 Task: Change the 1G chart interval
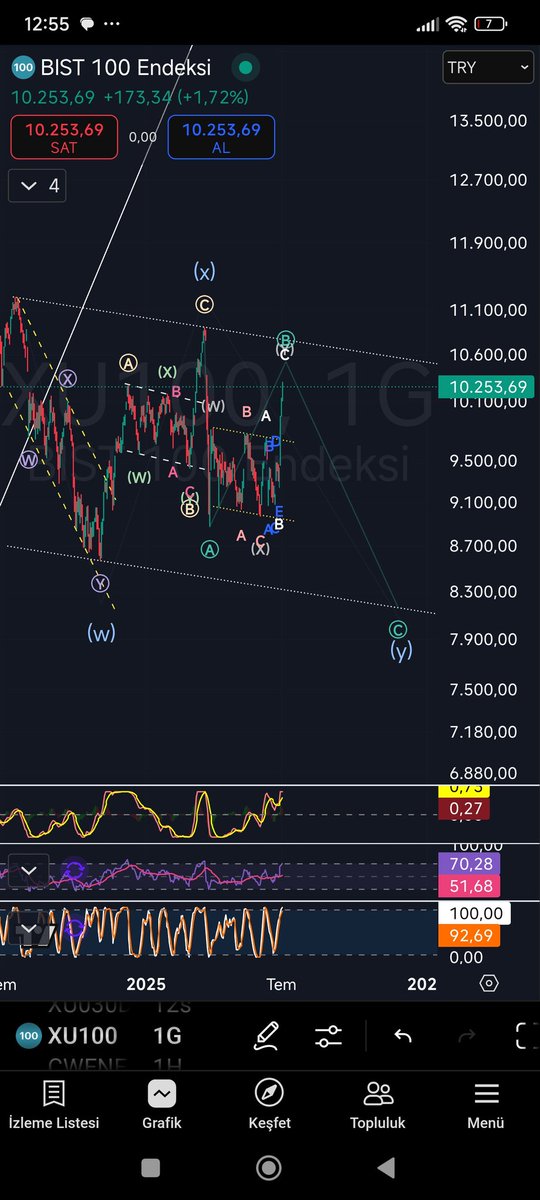(167, 1036)
